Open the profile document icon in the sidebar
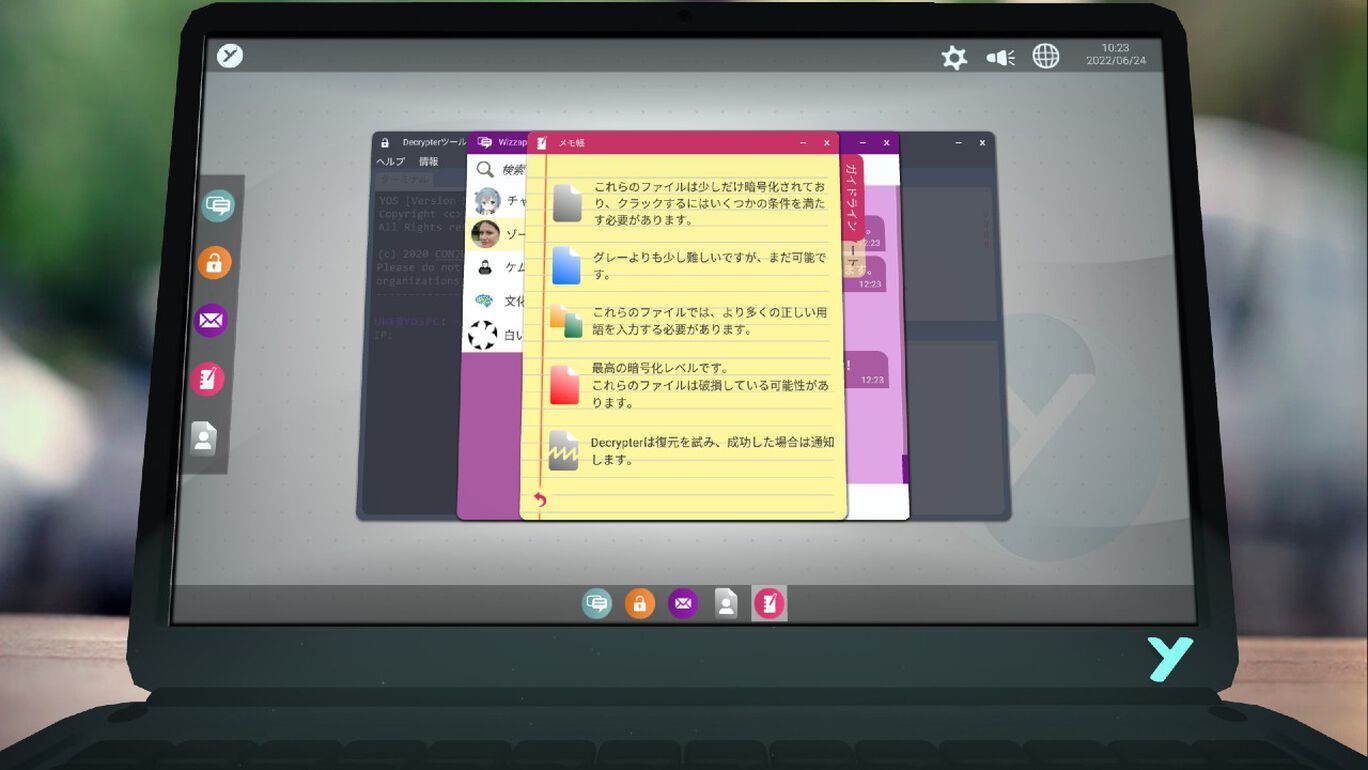This screenshot has height=770, width=1368. click(x=204, y=438)
